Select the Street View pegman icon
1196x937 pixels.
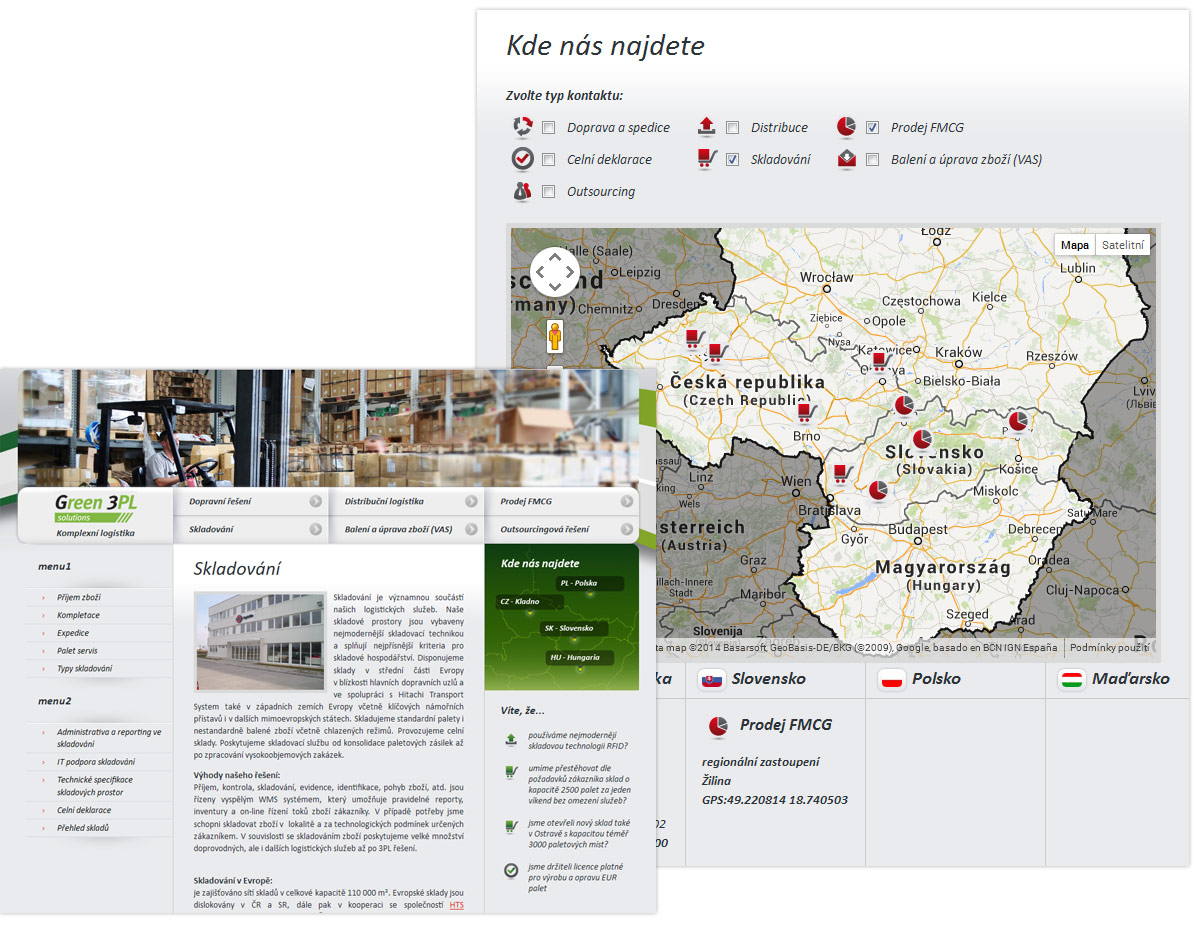[x=555, y=336]
